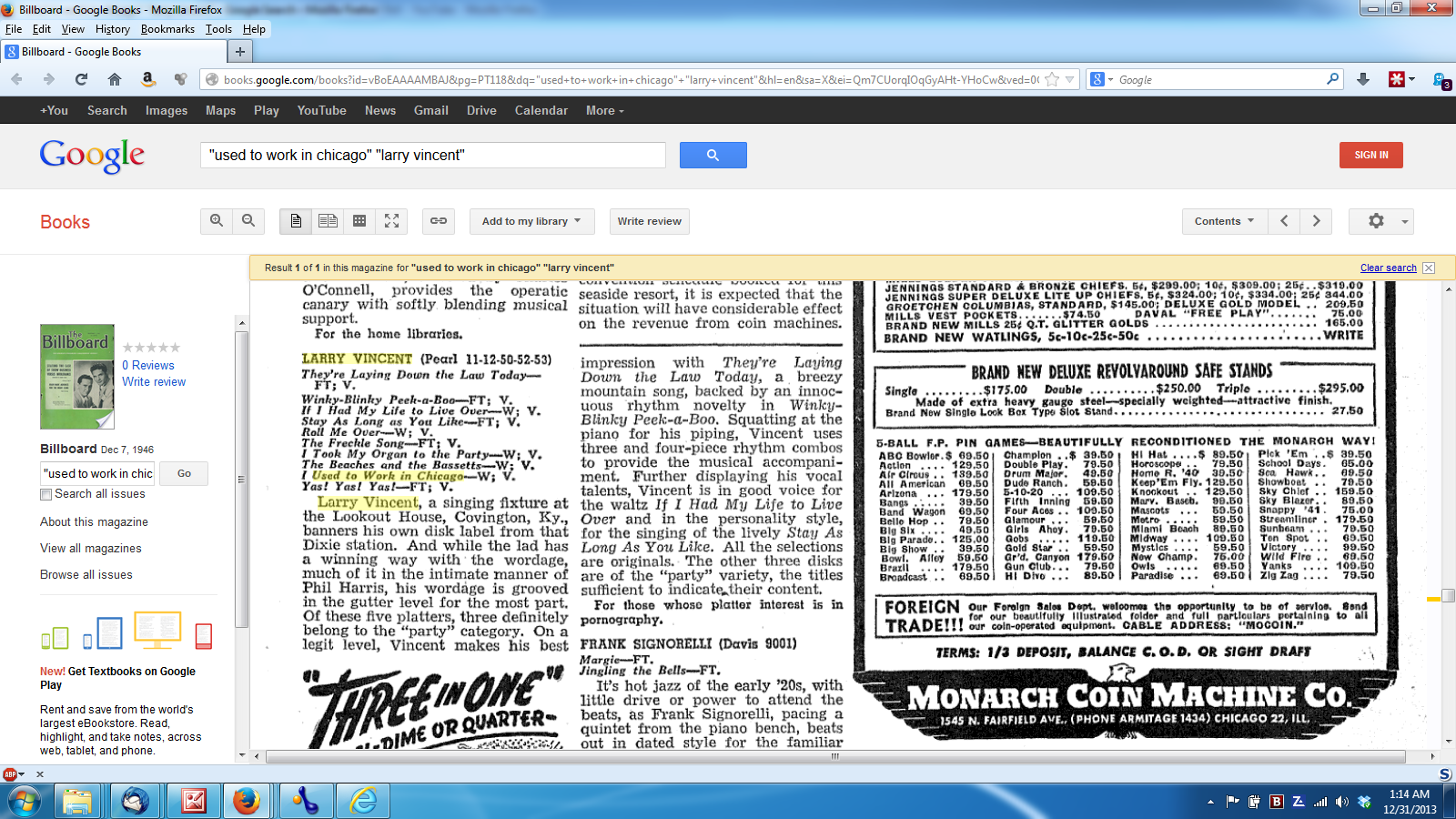
Task: Open the Windows Start menu
Action: (x=23, y=801)
